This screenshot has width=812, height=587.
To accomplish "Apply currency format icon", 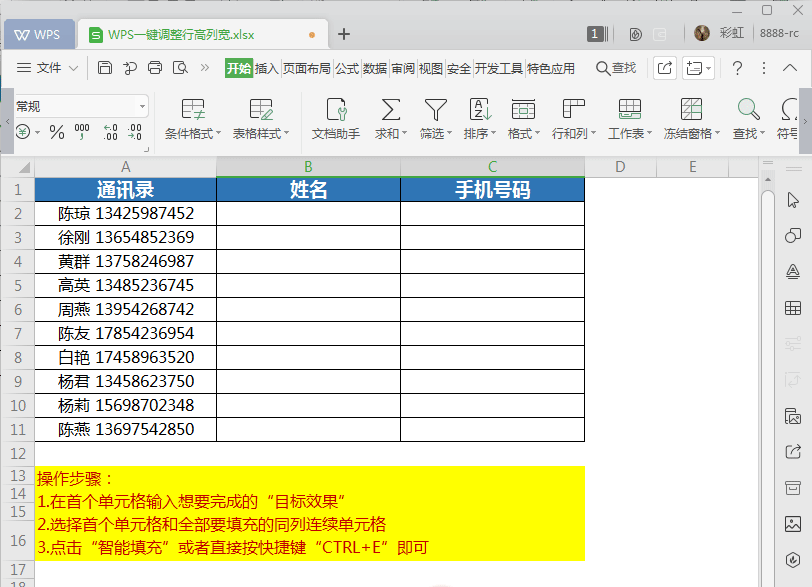I will coord(23,132).
